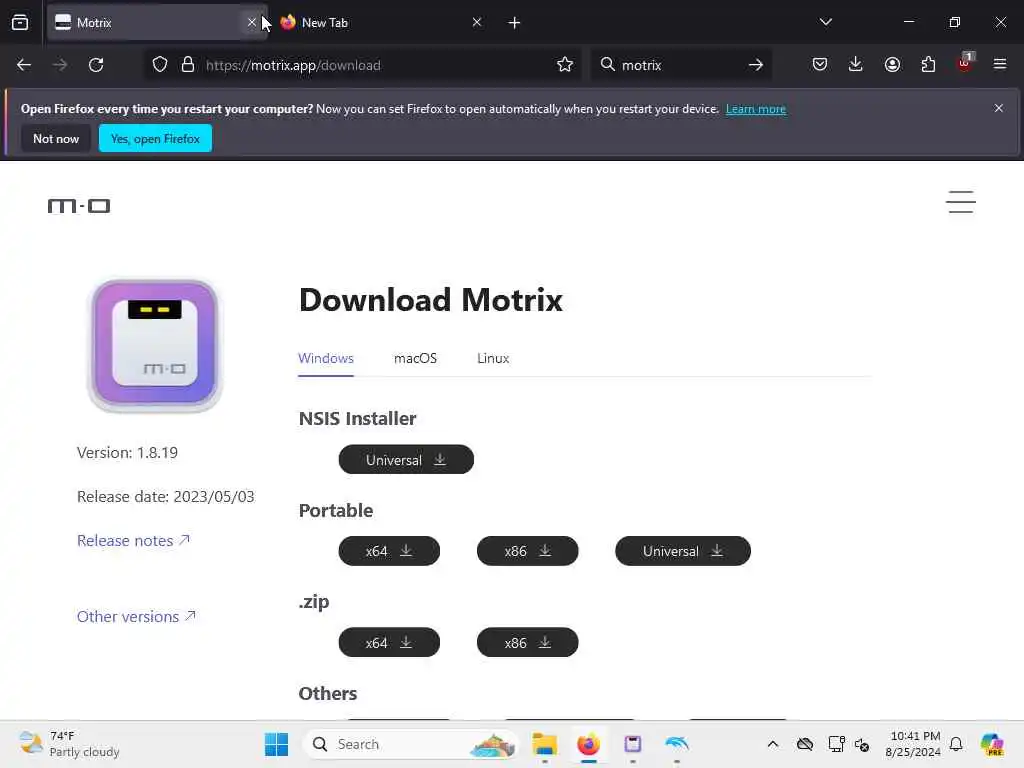Open Firefox View recent browsing icon
Screen dimensions: 1024x768
(x=20, y=23)
